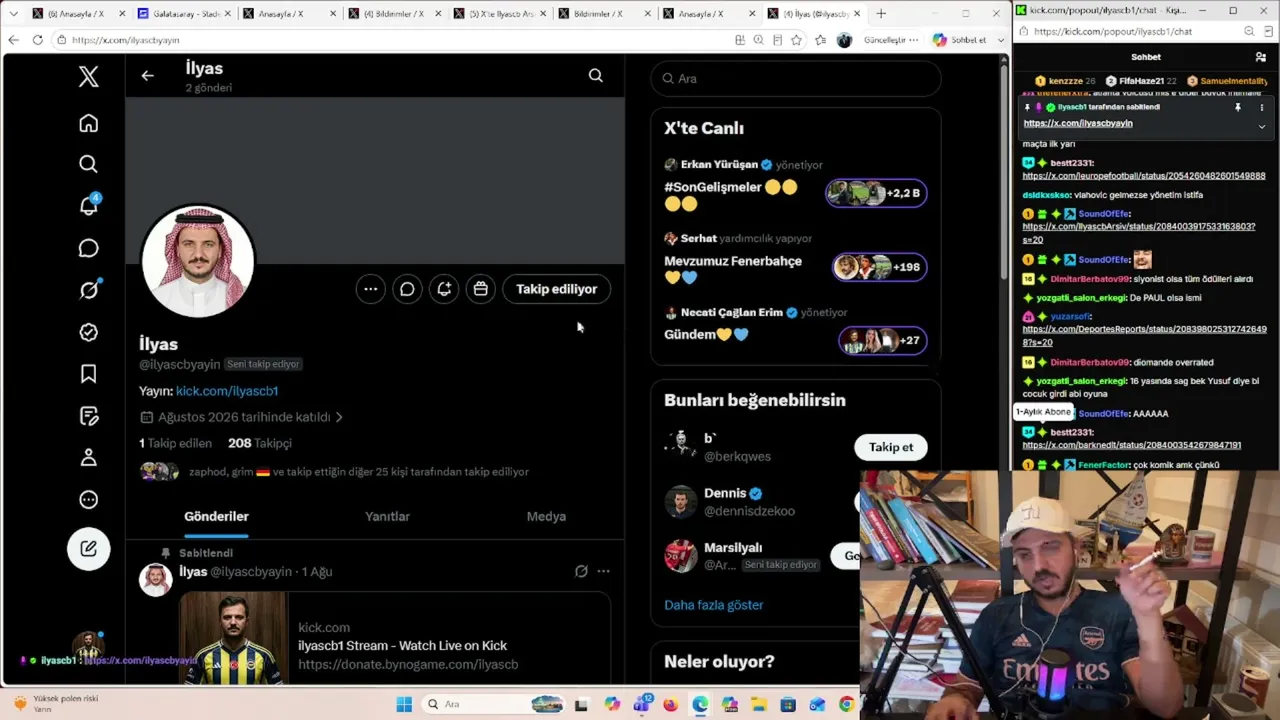The width and height of the screenshot is (1280, 720).
Task: Send a message to İlyas
Action: coord(407,289)
